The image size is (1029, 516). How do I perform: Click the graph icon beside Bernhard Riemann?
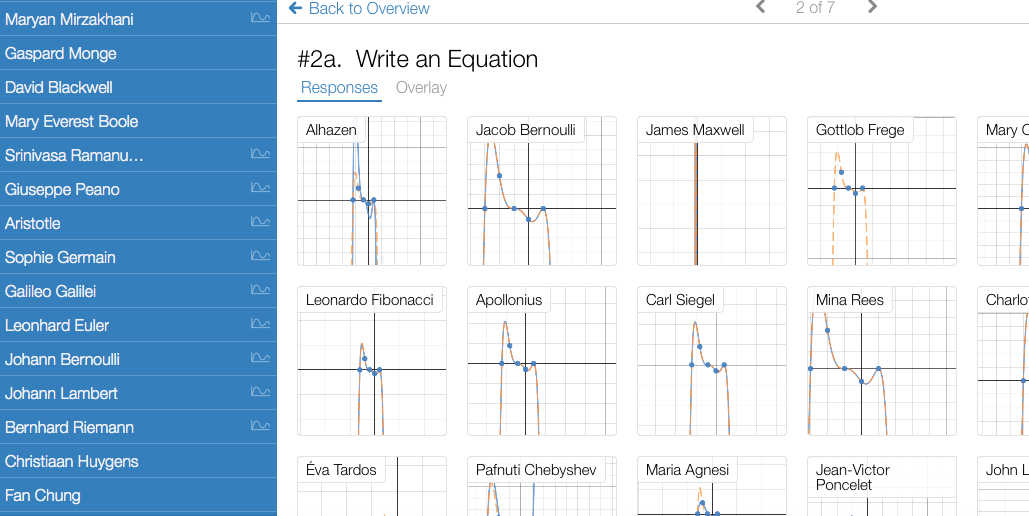click(260, 427)
